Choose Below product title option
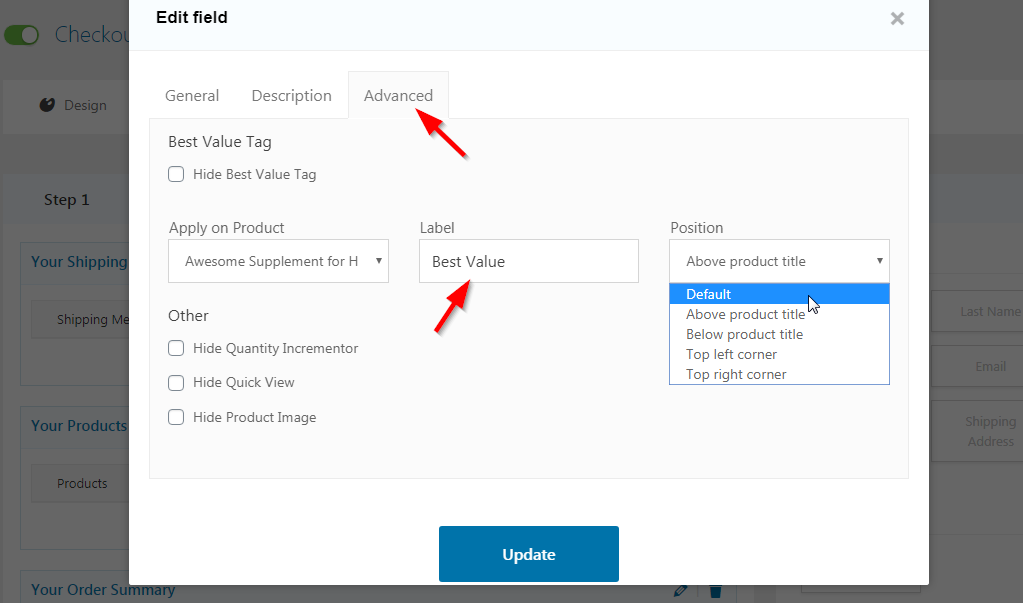 (744, 334)
